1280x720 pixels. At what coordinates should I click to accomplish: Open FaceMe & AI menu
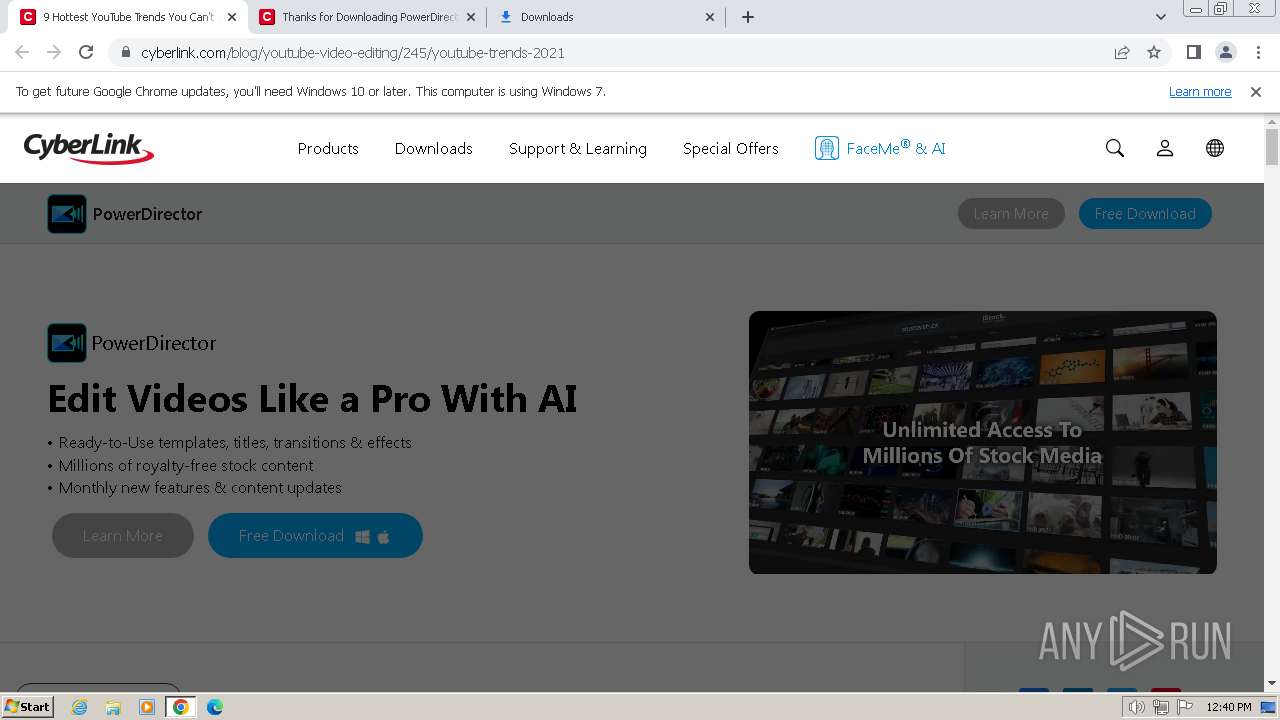(896, 148)
